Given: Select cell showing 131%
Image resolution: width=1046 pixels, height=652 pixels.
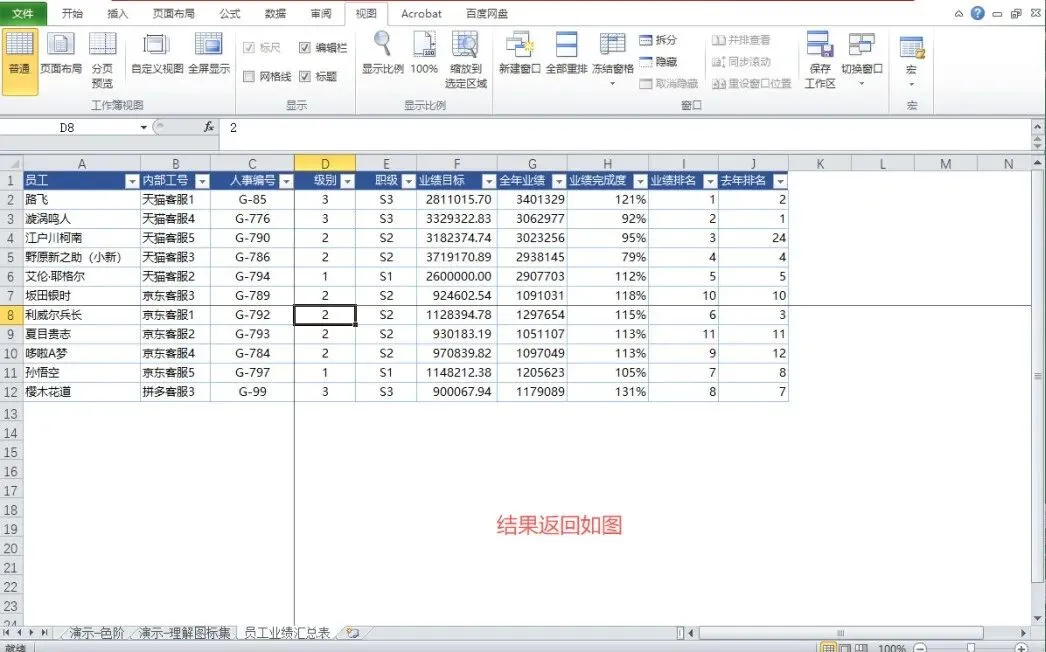Looking at the screenshot, I should pyautogui.click(x=608, y=392).
